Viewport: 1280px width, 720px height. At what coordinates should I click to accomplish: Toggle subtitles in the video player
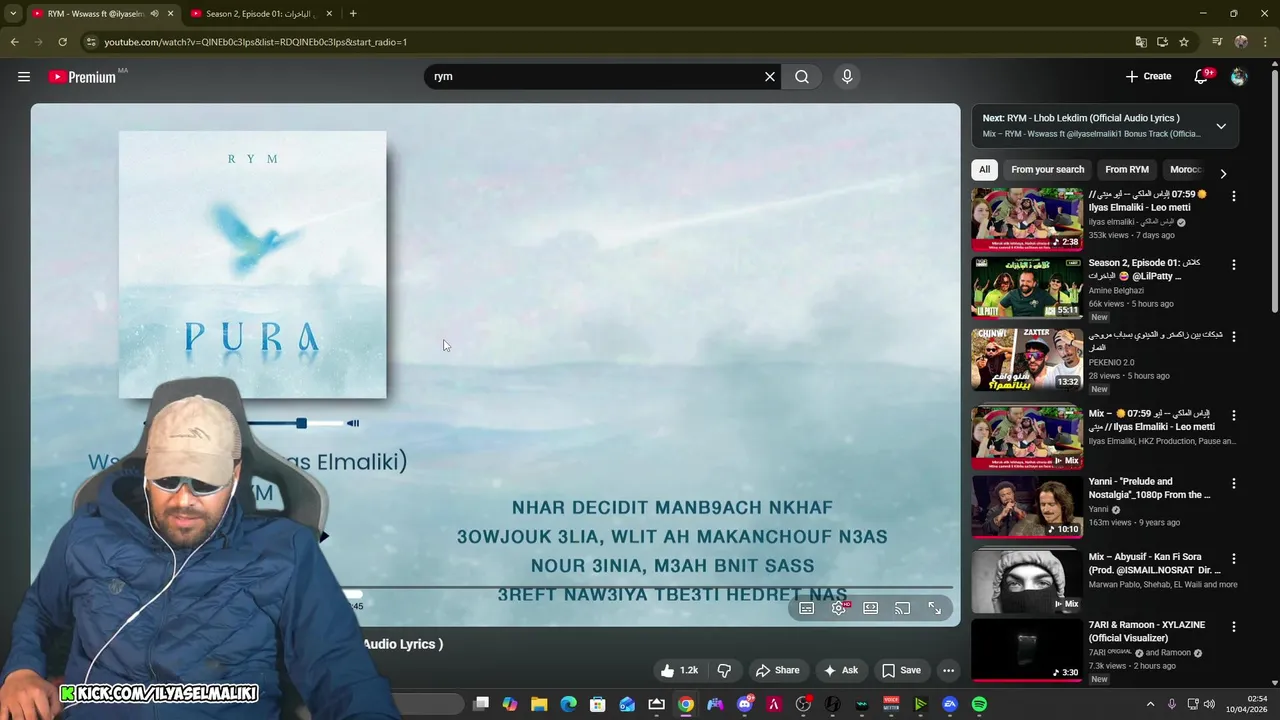807,608
